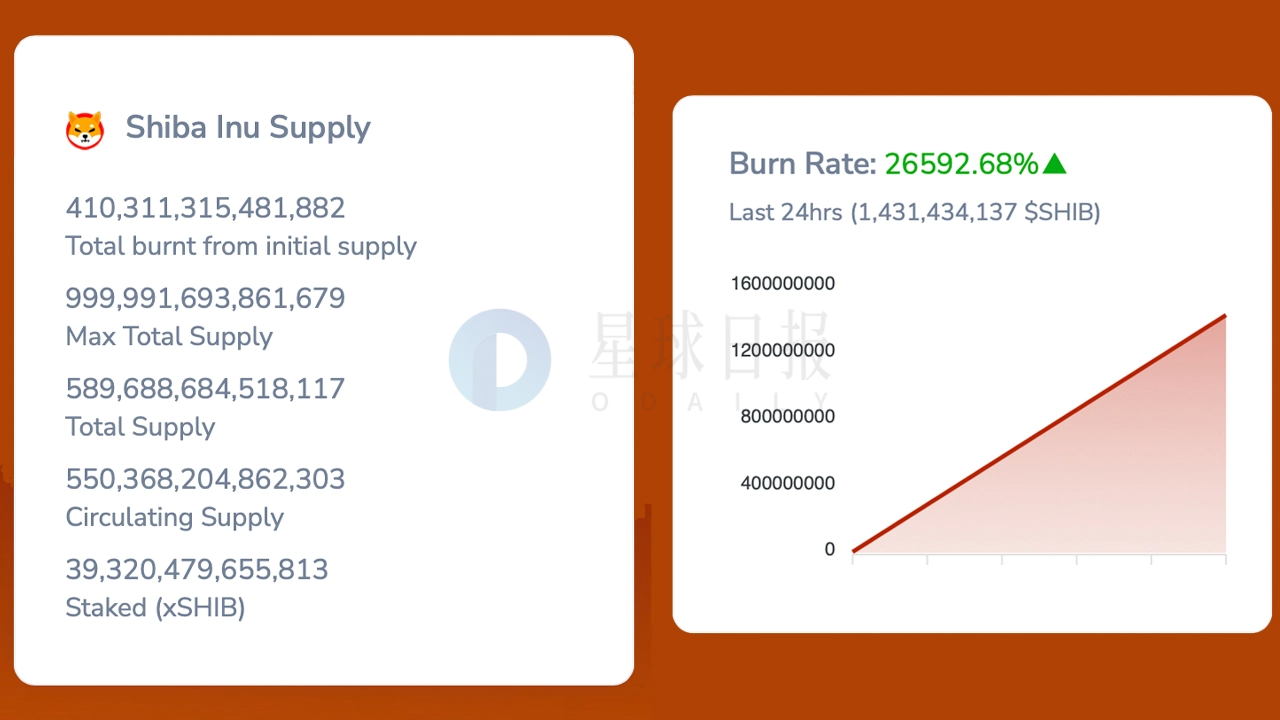The height and width of the screenshot is (720, 1280).
Task: Click the 550,368,204,862,303 circulating value
Action: 205,479
